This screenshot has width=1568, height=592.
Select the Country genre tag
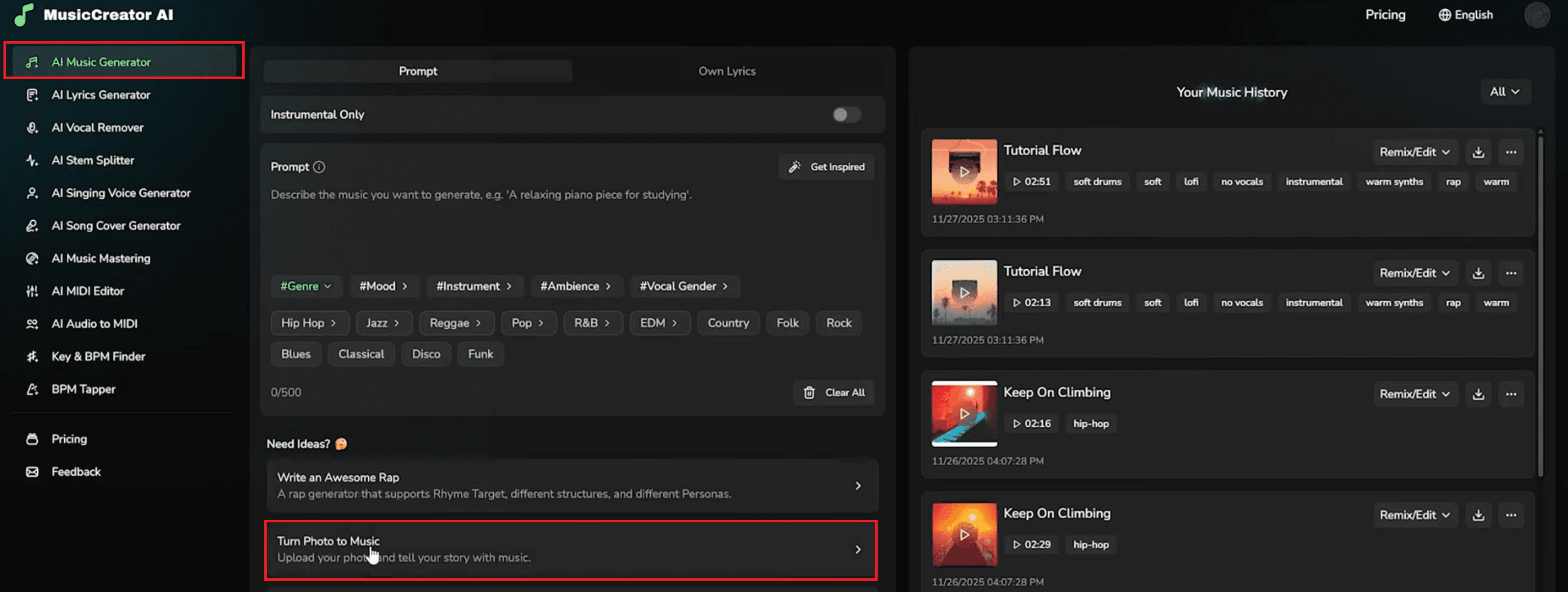[x=728, y=323]
